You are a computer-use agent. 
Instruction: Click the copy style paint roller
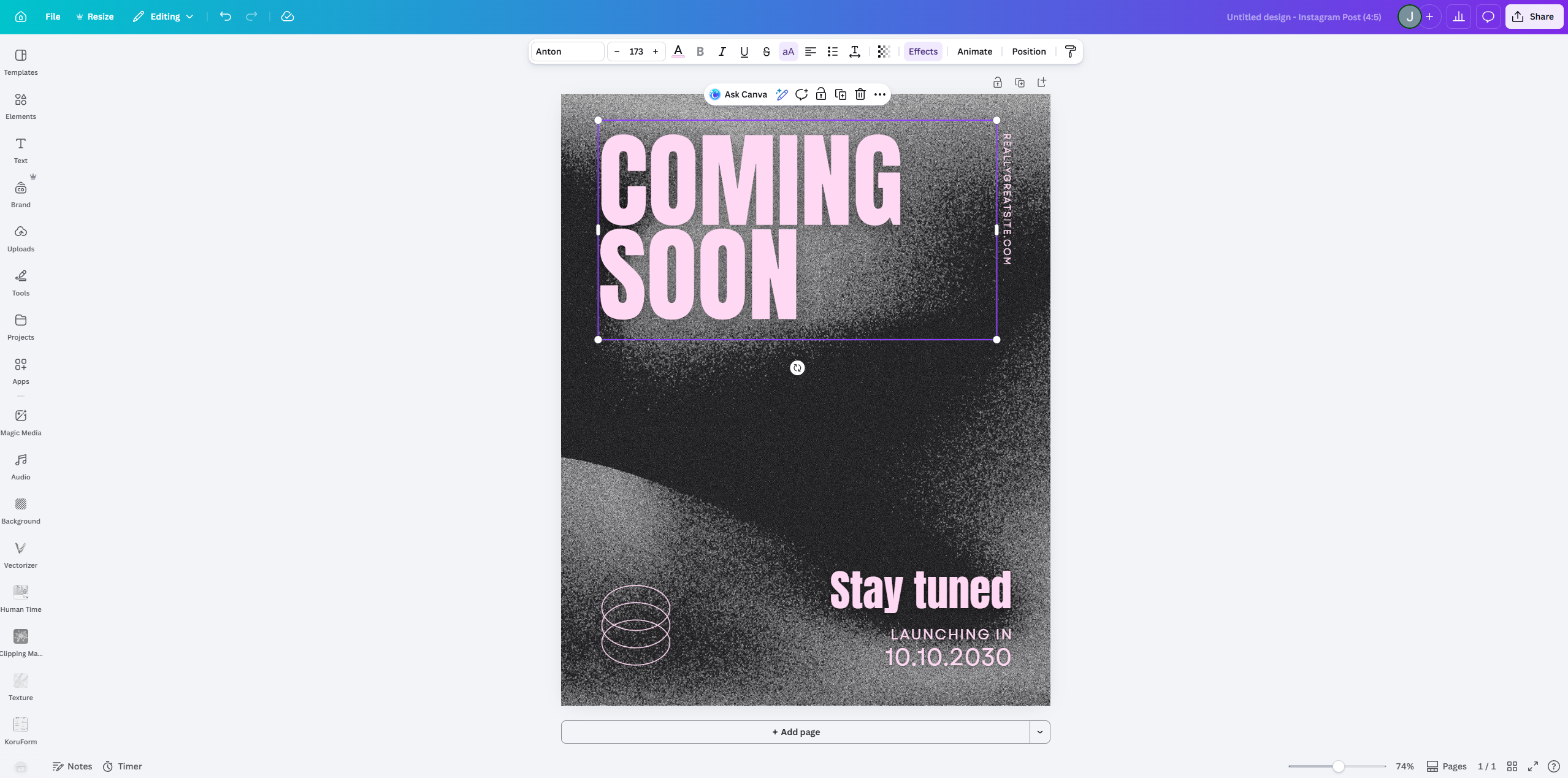(x=1070, y=51)
